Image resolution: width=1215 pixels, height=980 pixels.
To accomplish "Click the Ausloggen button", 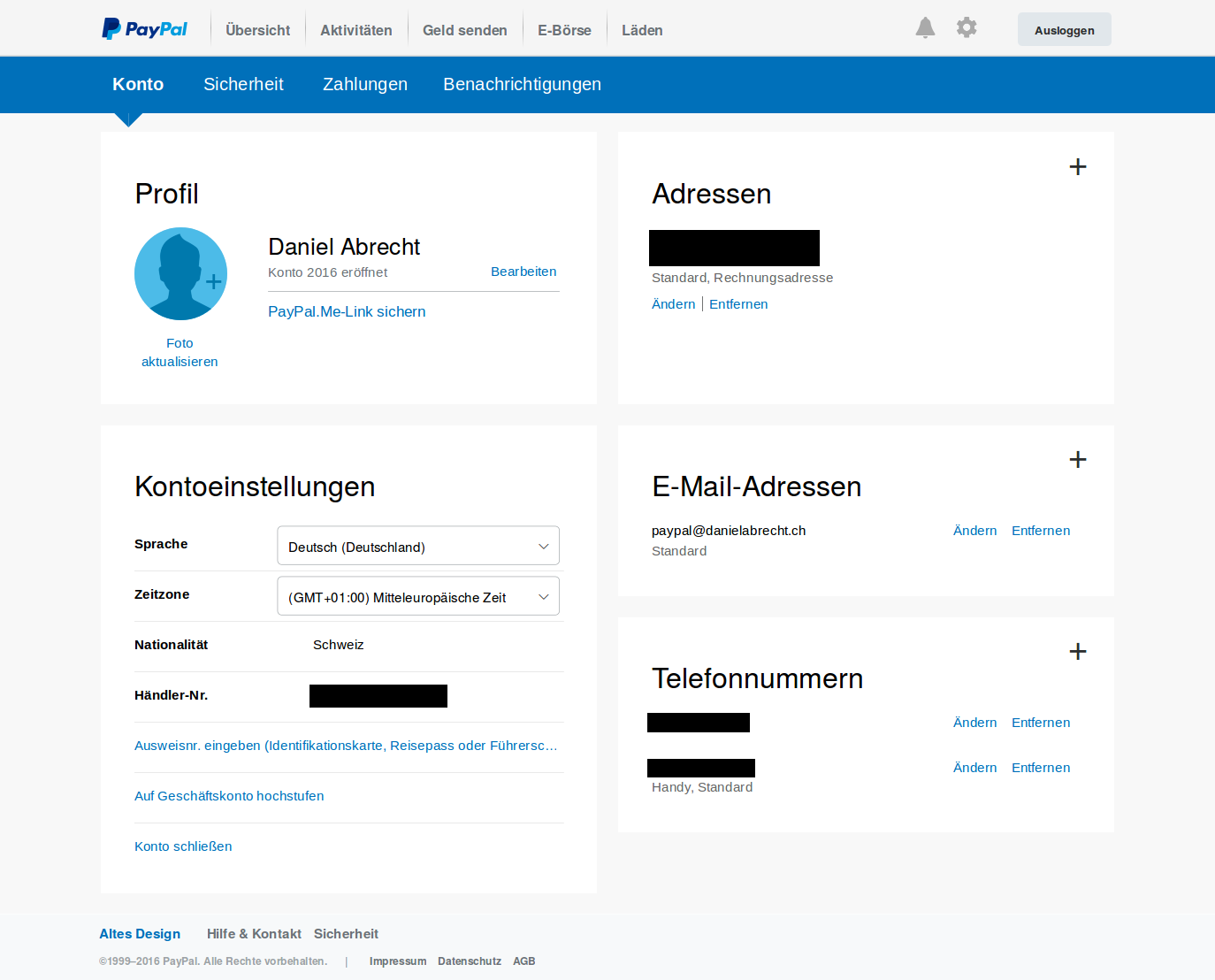I will (x=1065, y=29).
